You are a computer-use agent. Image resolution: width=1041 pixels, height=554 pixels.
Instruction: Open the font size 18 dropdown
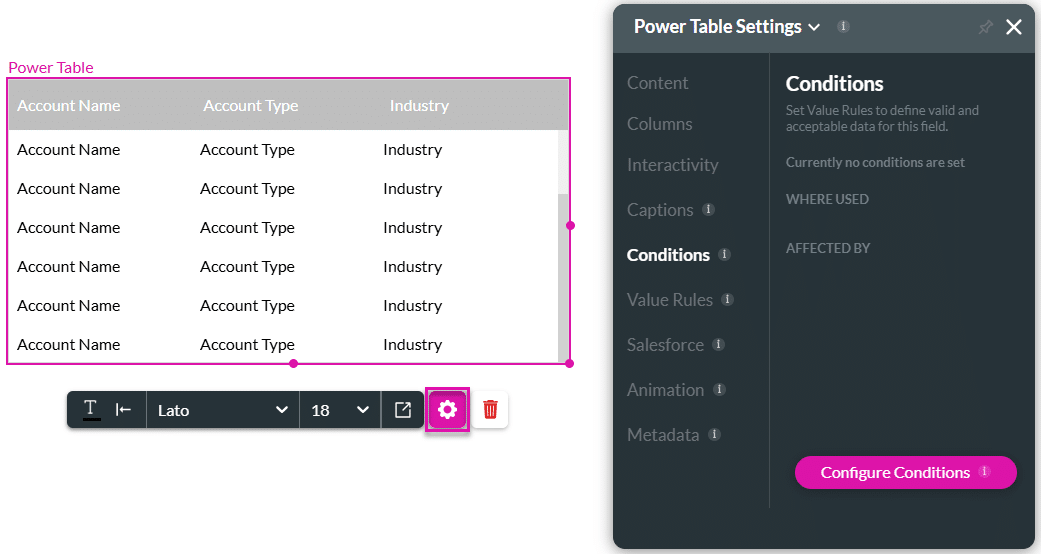[x=340, y=410]
